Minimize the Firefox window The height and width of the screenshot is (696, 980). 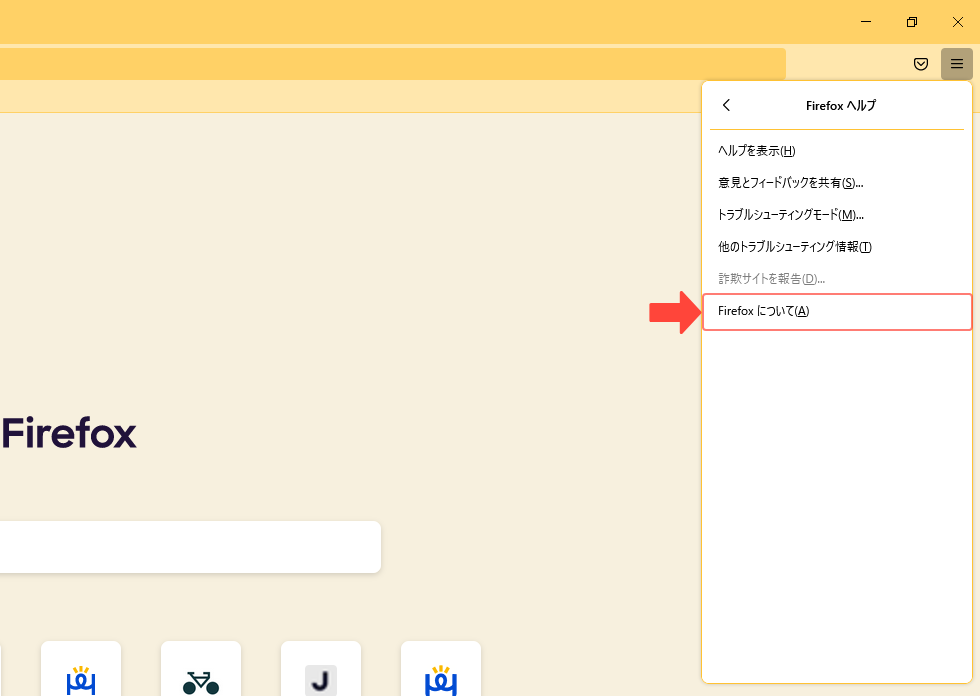pyautogui.click(x=866, y=22)
